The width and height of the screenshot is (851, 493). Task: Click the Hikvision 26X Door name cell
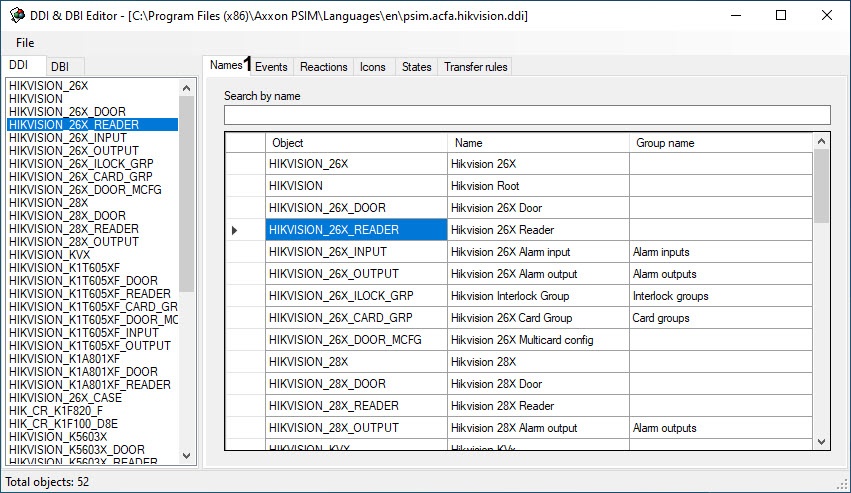point(537,208)
